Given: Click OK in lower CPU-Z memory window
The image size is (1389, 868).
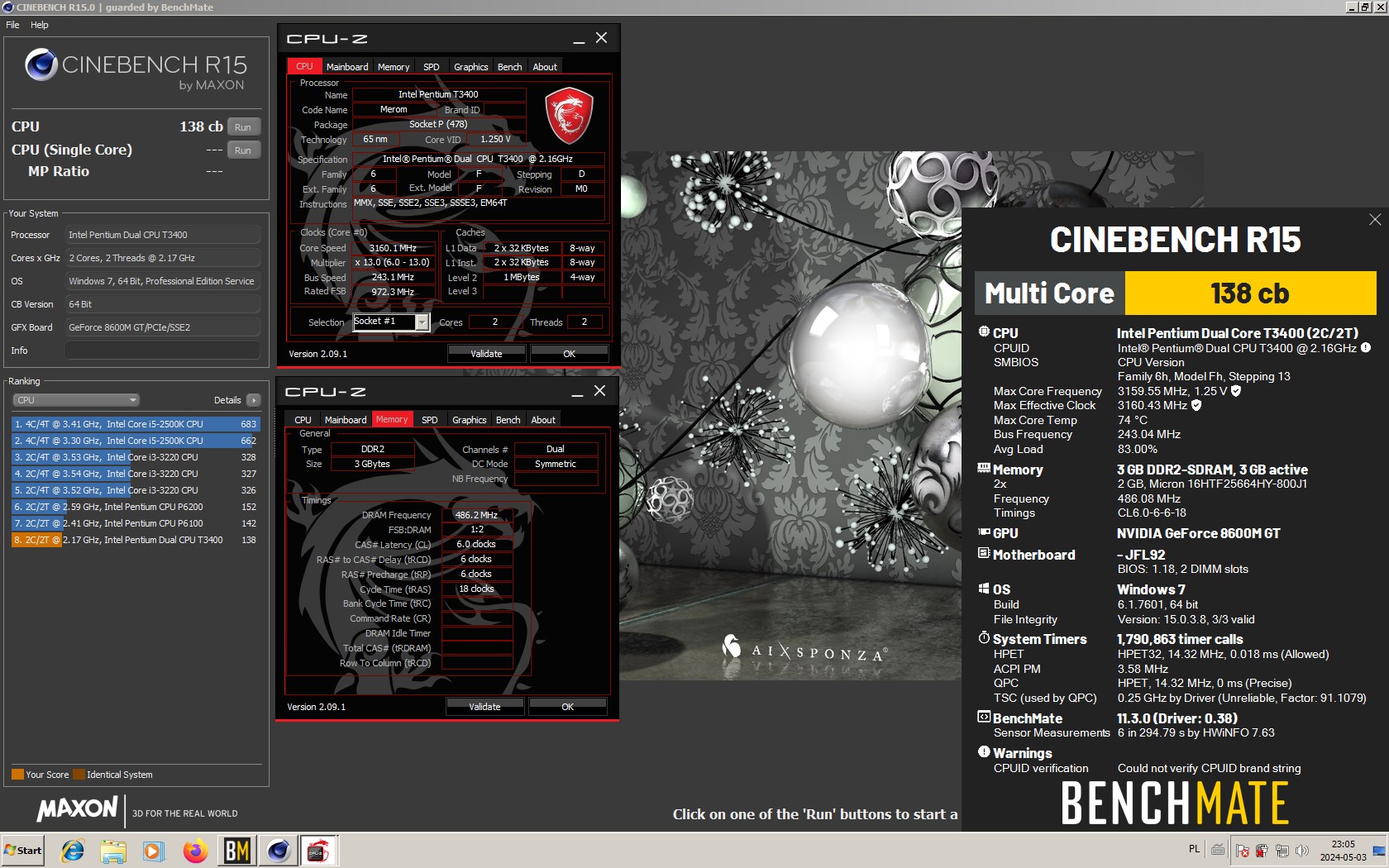Looking at the screenshot, I should pyautogui.click(x=568, y=707).
